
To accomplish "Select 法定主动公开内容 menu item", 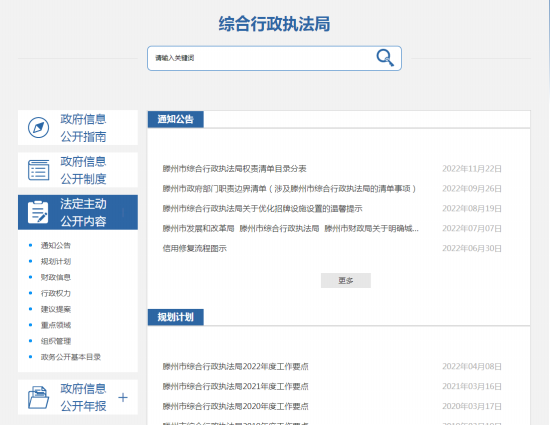I will 78,212.
